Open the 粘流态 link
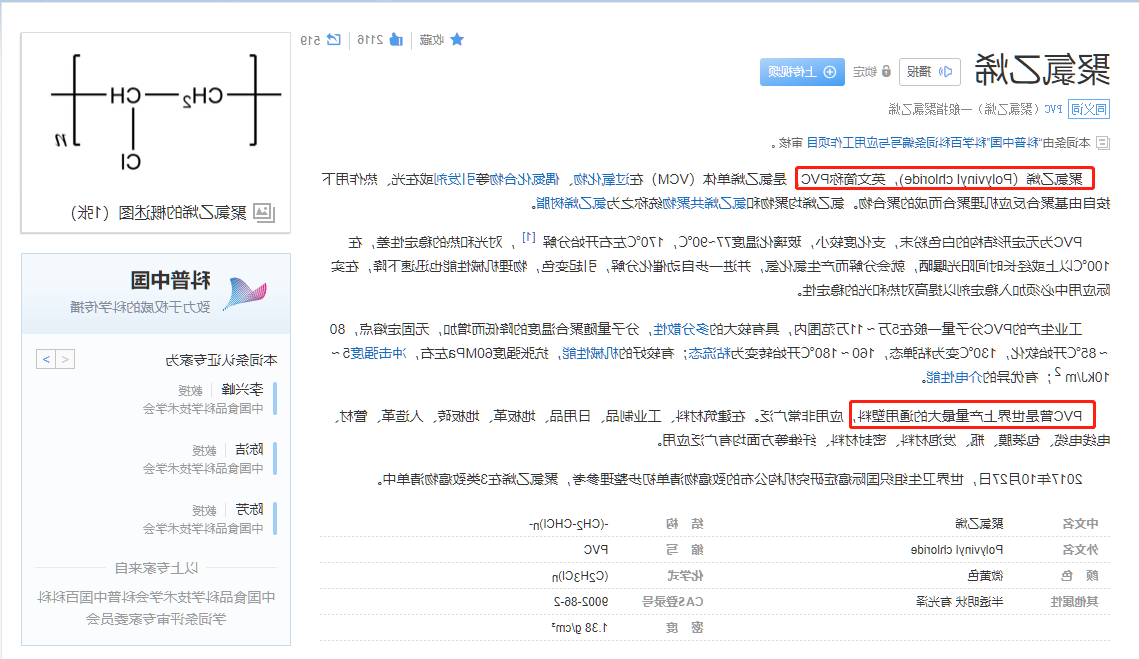This screenshot has width=1139, height=659. click(x=708, y=353)
